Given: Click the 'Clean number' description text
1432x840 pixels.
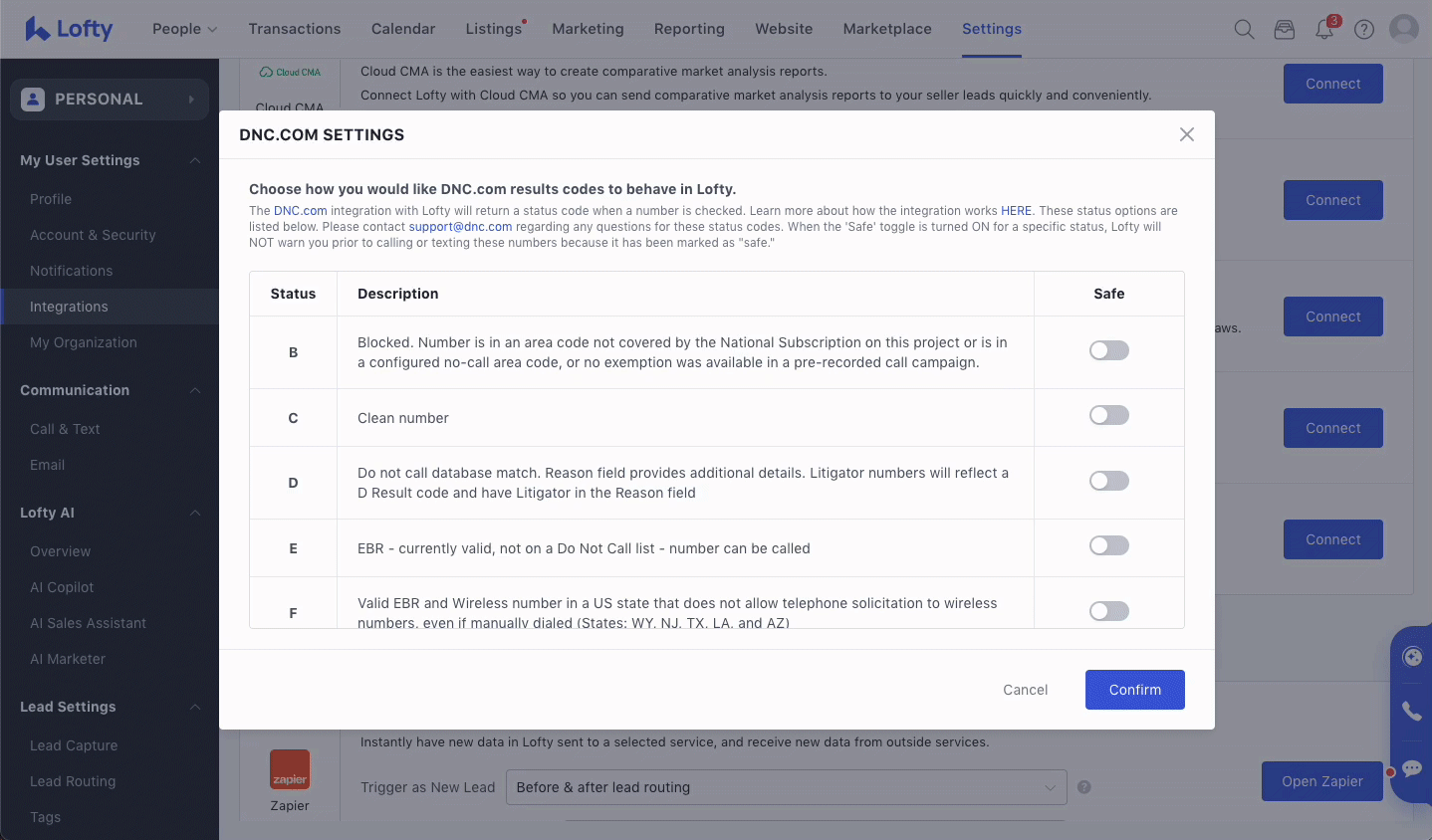Looking at the screenshot, I should [x=403, y=418].
